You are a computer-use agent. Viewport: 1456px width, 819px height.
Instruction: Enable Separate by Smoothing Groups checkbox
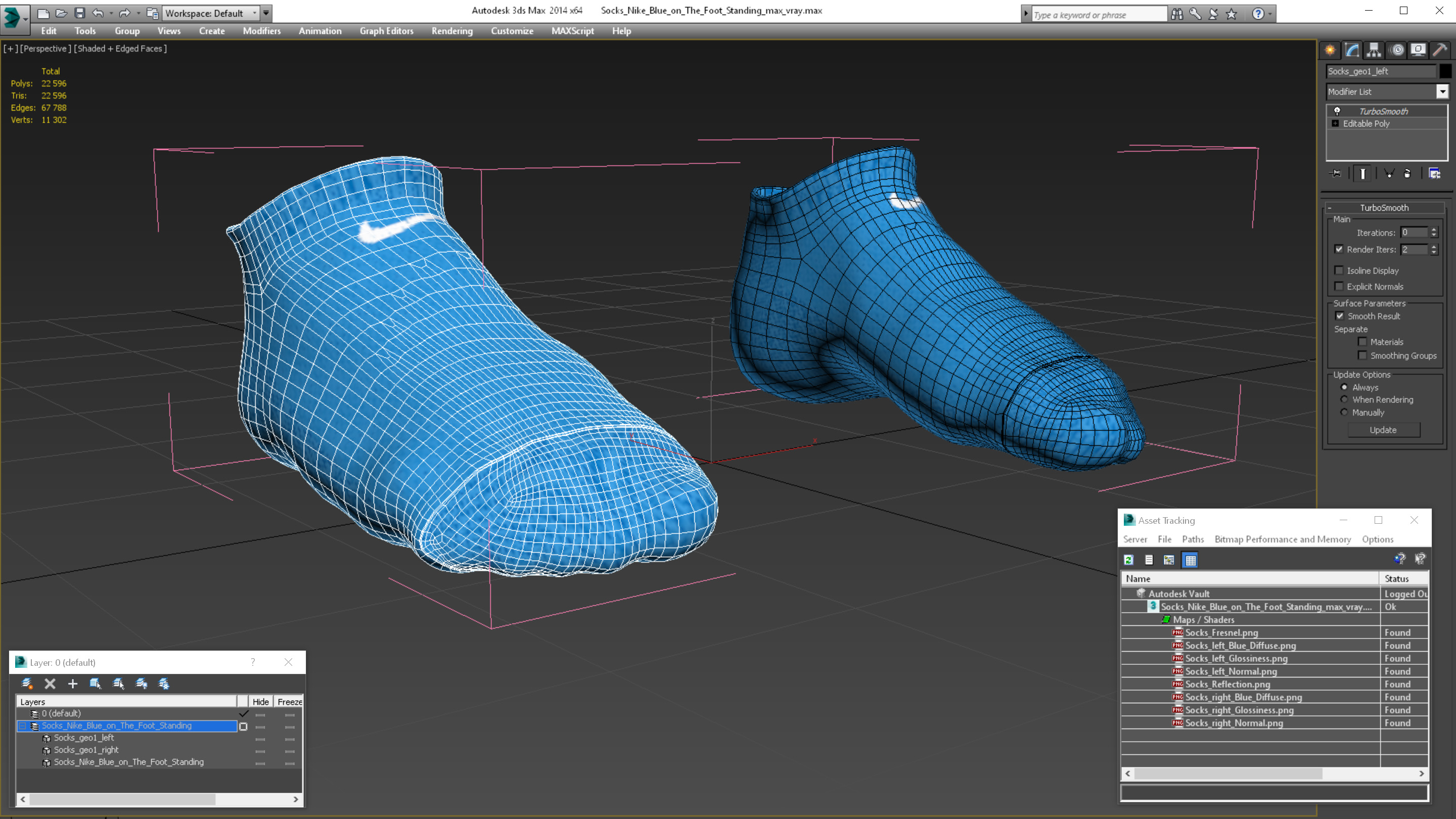[x=1362, y=355]
